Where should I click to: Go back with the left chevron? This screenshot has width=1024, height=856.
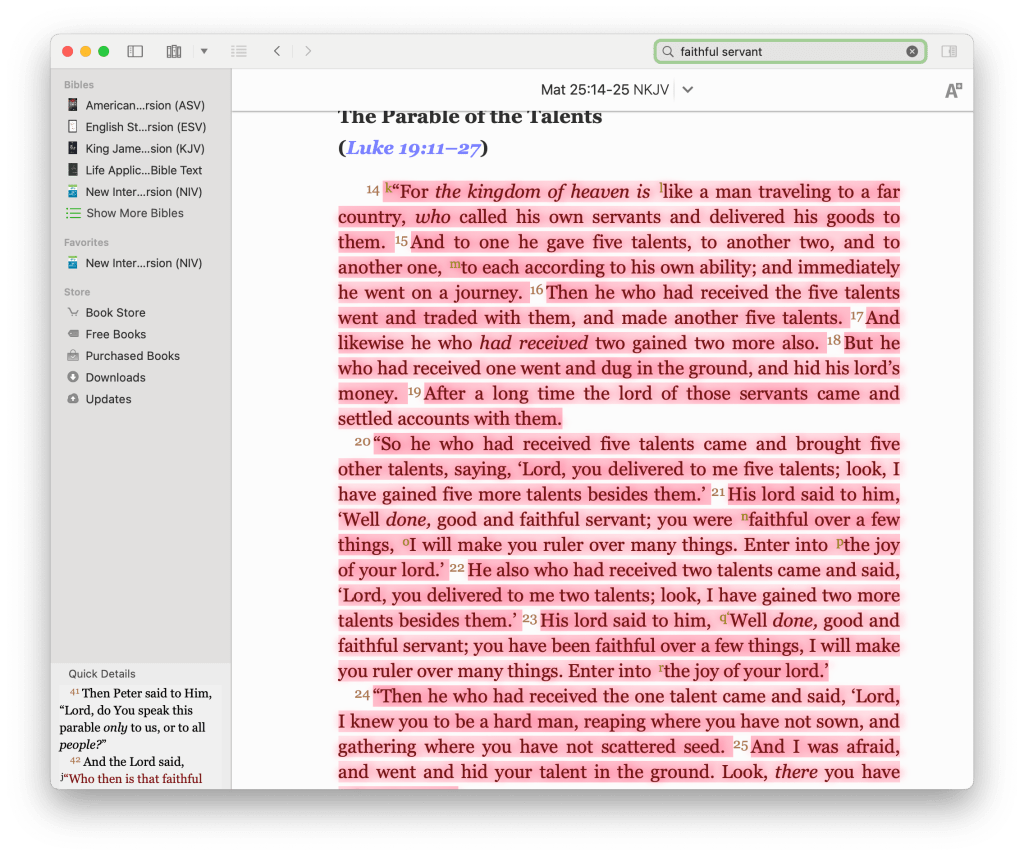tap(277, 51)
